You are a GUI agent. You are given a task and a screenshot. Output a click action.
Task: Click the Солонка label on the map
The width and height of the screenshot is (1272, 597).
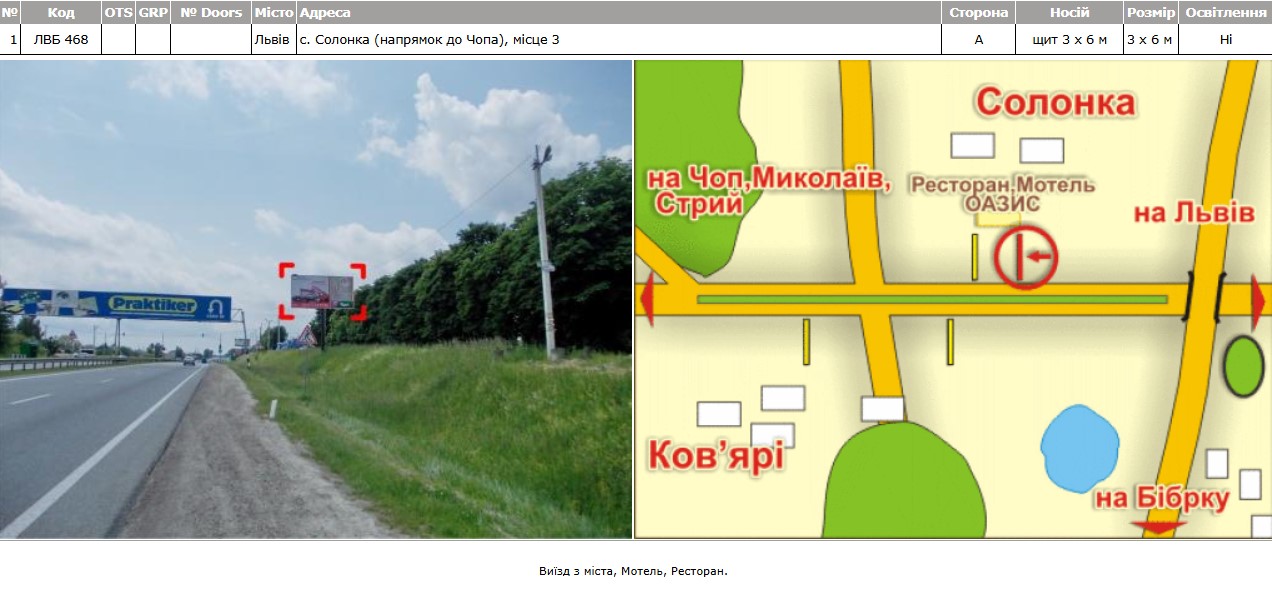coord(1055,102)
